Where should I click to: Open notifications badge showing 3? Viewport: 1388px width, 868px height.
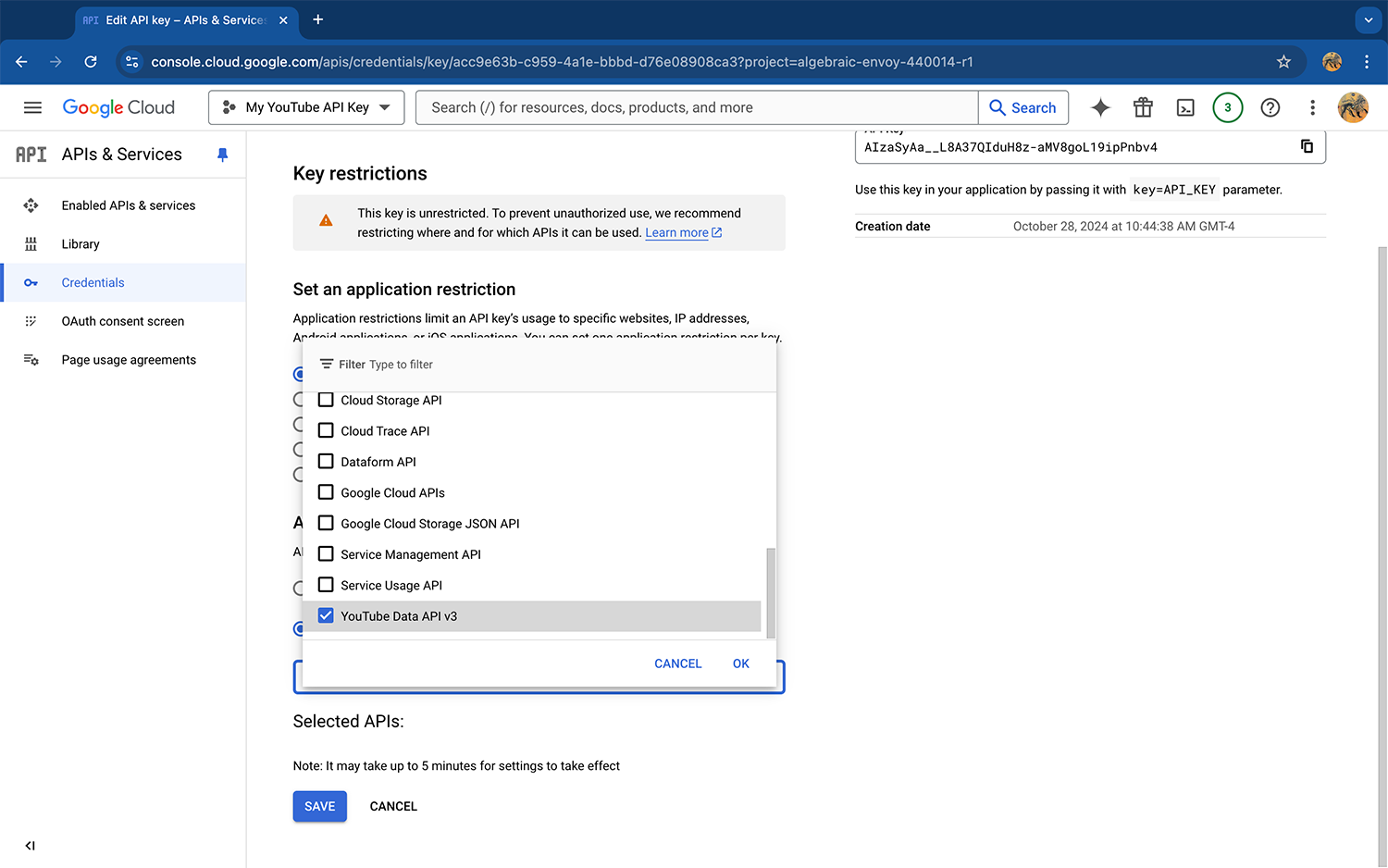click(1228, 107)
